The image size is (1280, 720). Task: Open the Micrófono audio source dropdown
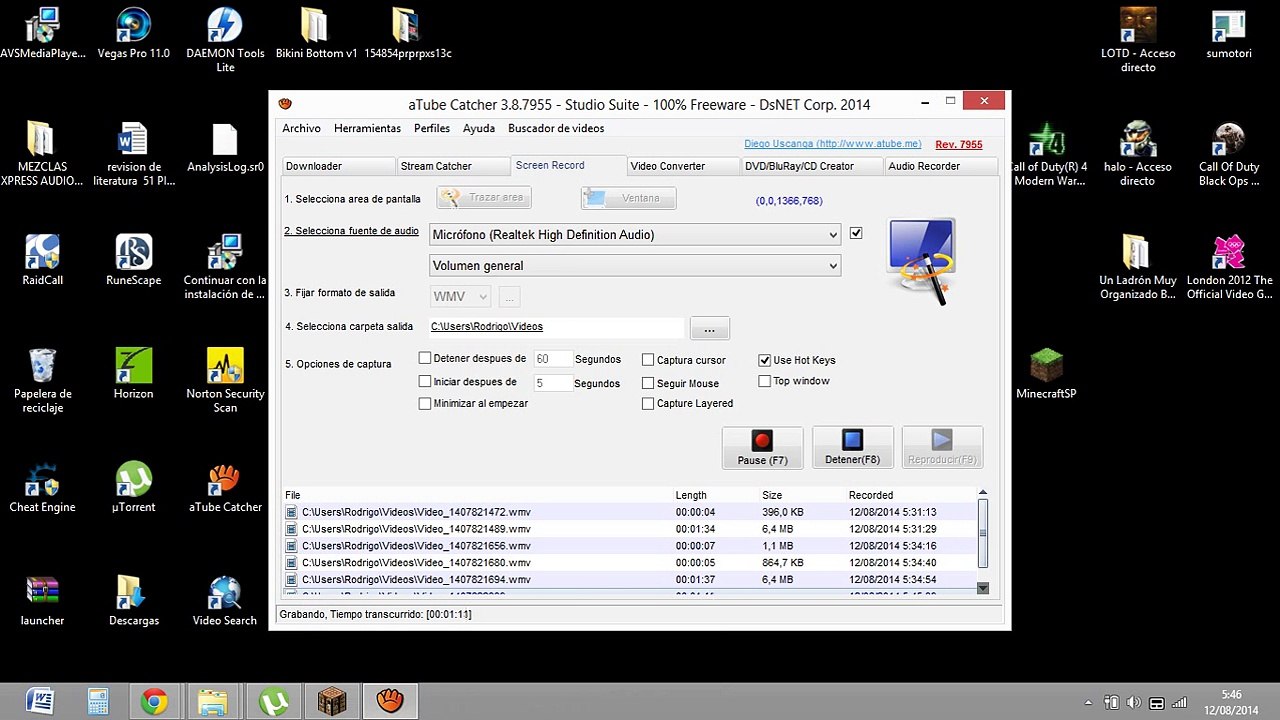click(x=635, y=235)
